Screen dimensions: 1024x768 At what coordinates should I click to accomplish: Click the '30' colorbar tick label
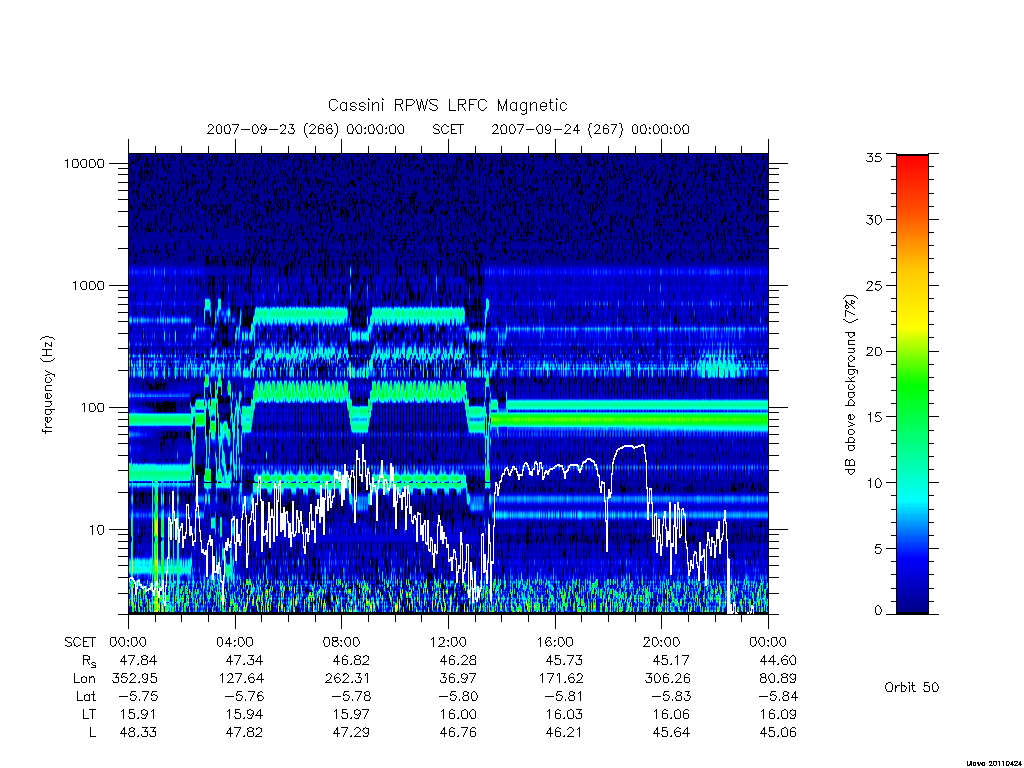(x=874, y=220)
